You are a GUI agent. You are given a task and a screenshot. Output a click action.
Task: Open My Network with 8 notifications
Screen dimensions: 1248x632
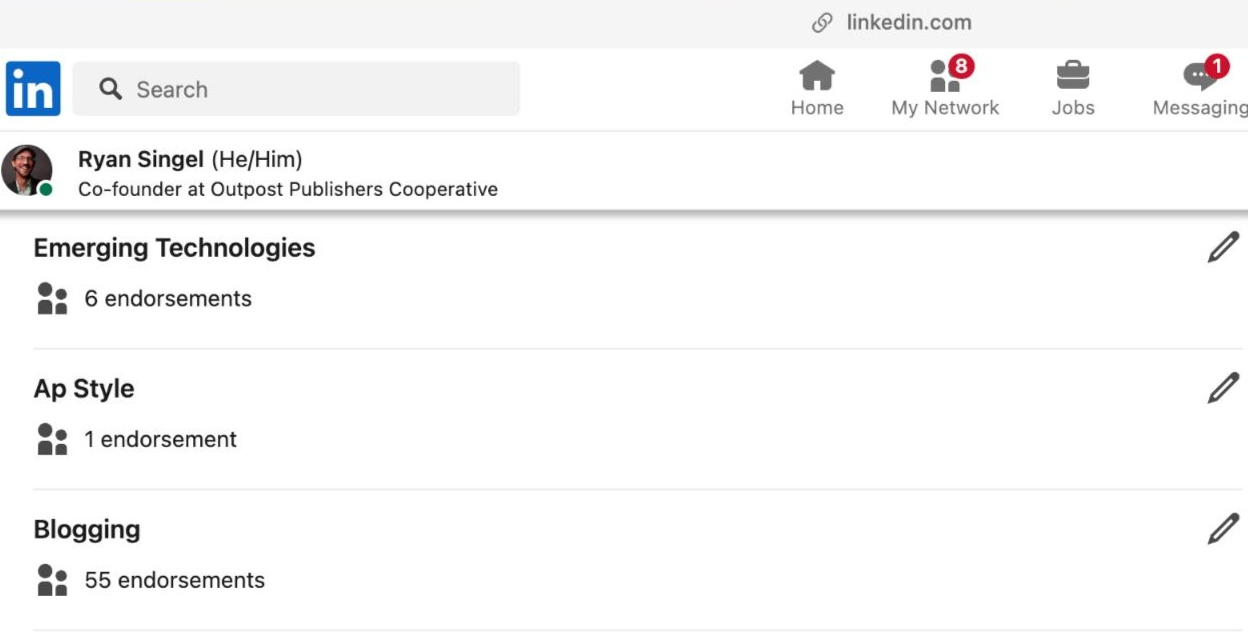tap(945, 88)
